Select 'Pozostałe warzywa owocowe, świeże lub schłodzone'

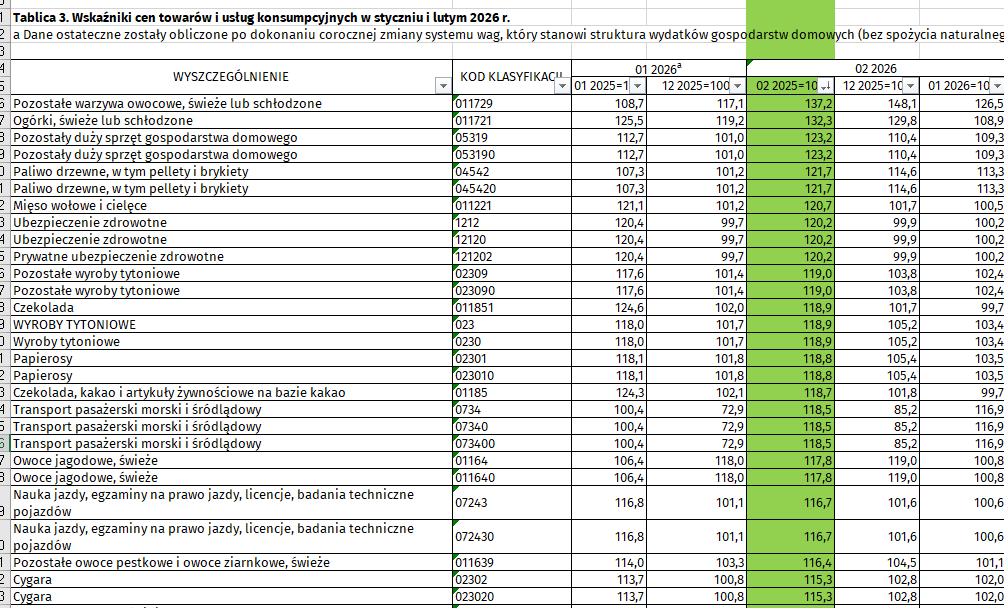[x=232, y=104]
